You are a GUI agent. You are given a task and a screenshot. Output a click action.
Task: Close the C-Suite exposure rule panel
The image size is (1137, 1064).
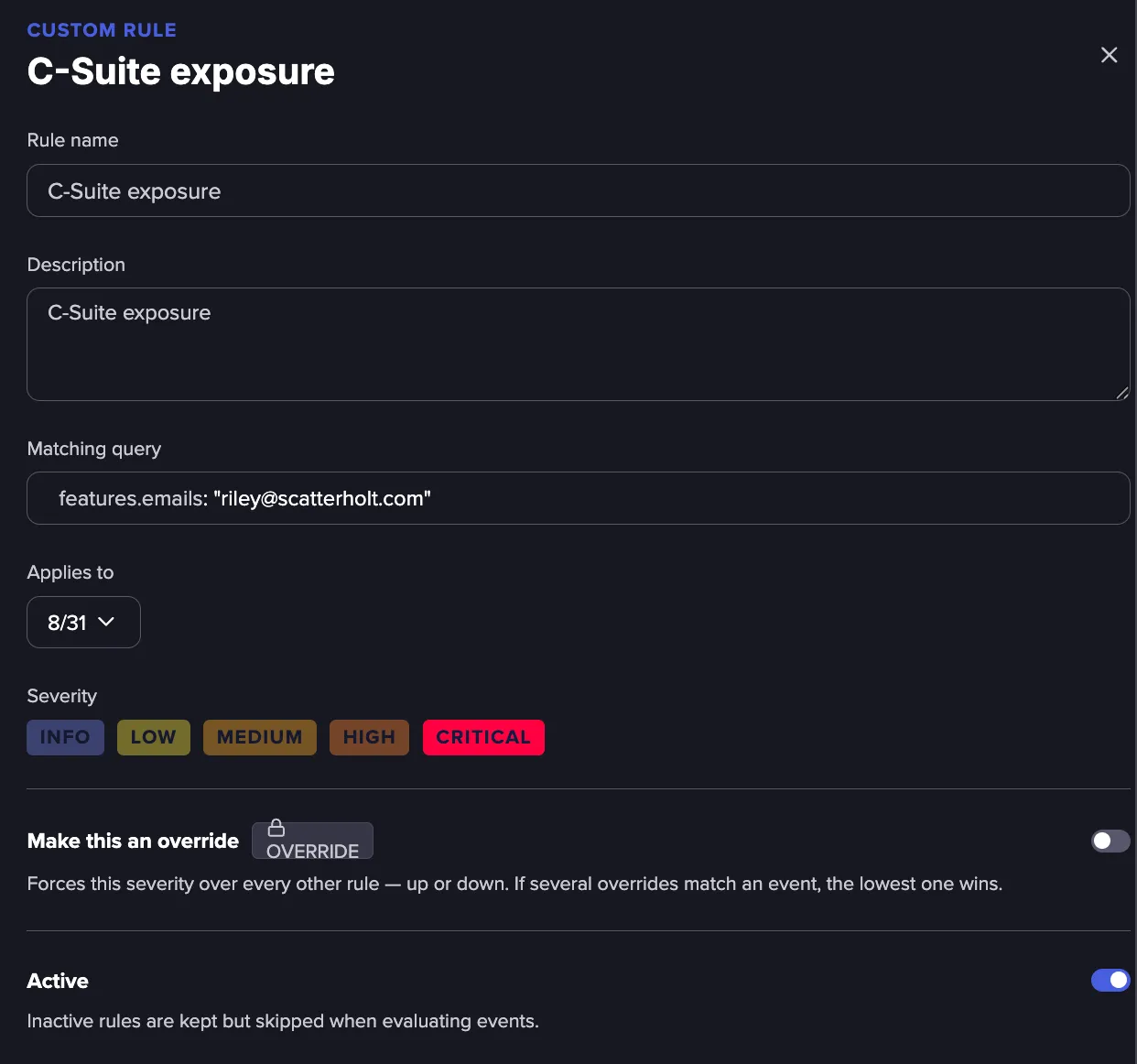coord(1109,55)
